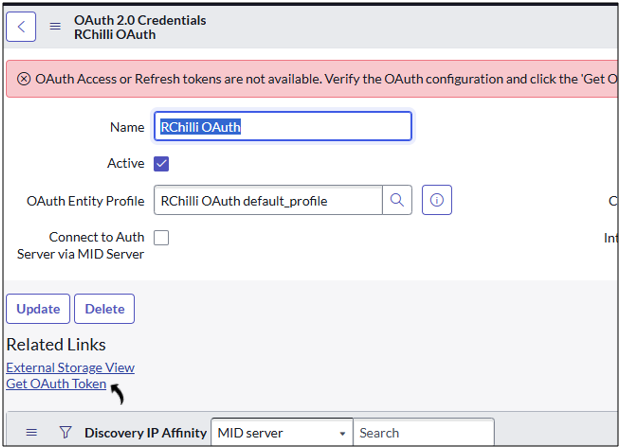This screenshot has height=448, width=619.
Task: Expand the MID server search field dropdown
Action: [342, 433]
